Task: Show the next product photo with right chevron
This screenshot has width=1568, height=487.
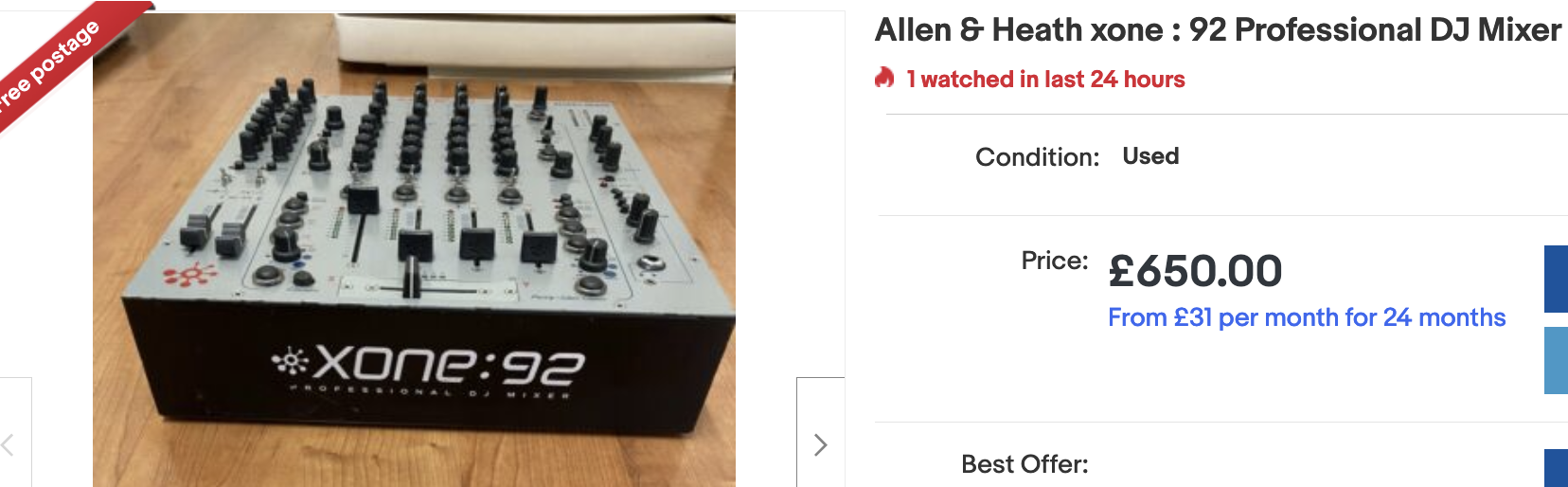Action: coord(820,443)
